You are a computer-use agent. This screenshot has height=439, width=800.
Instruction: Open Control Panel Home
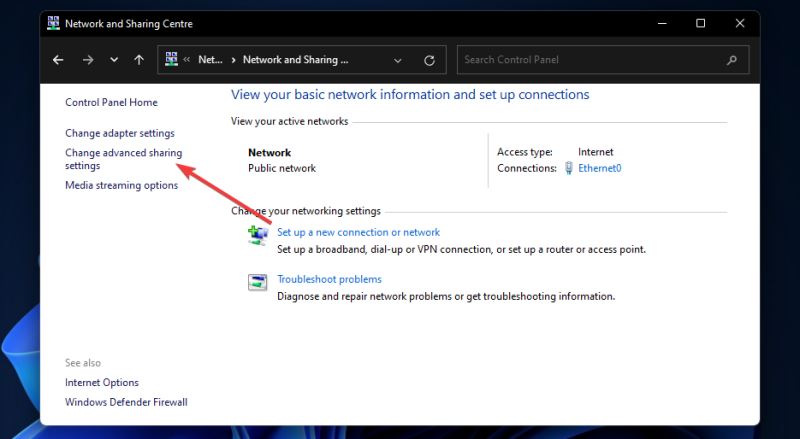click(111, 102)
